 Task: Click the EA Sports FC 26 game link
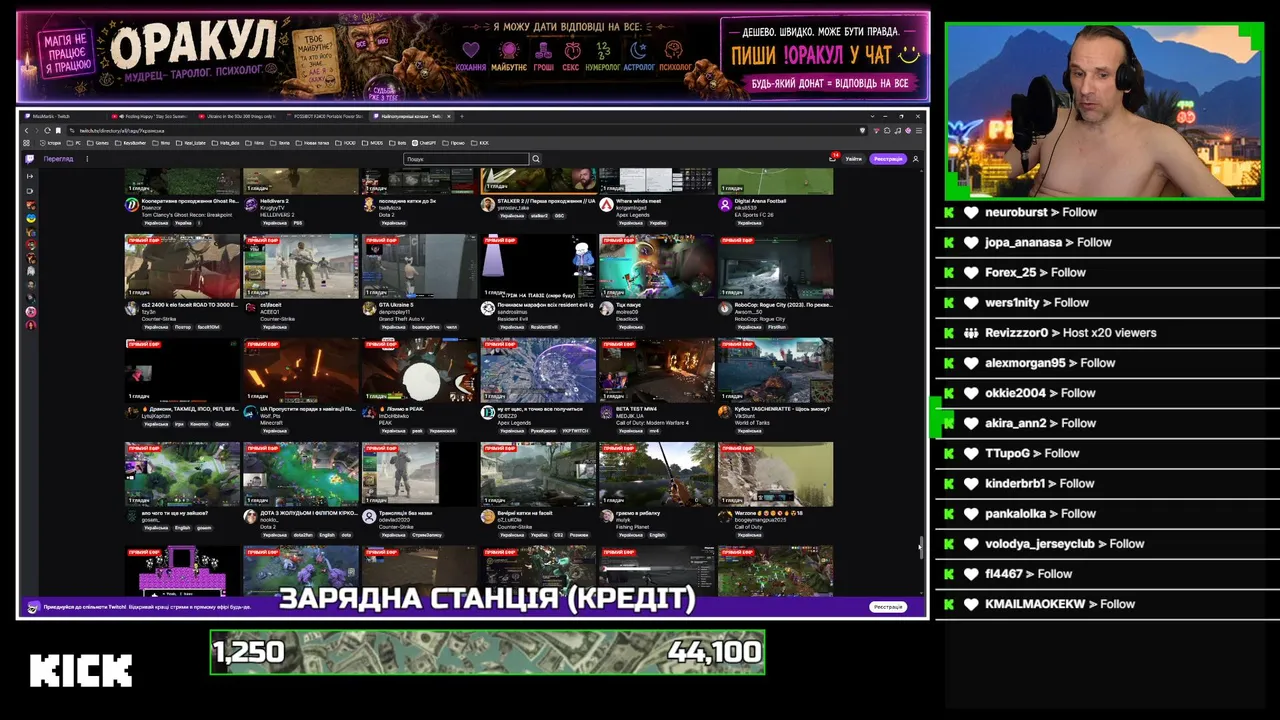(754, 215)
